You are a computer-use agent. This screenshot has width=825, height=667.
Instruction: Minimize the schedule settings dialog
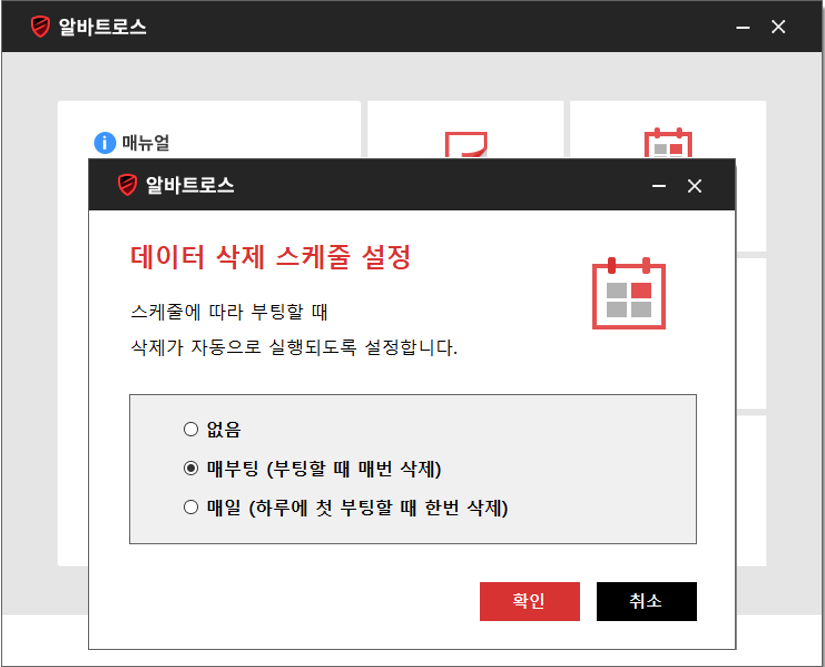tap(659, 186)
